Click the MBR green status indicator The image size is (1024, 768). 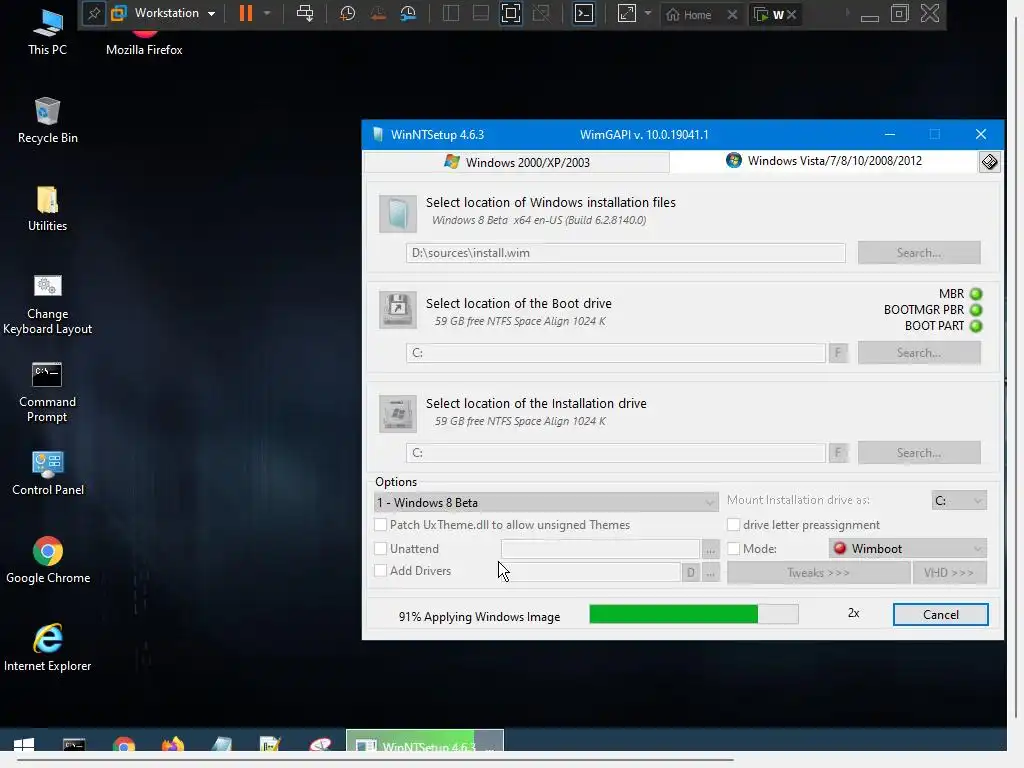click(x=976, y=294)
